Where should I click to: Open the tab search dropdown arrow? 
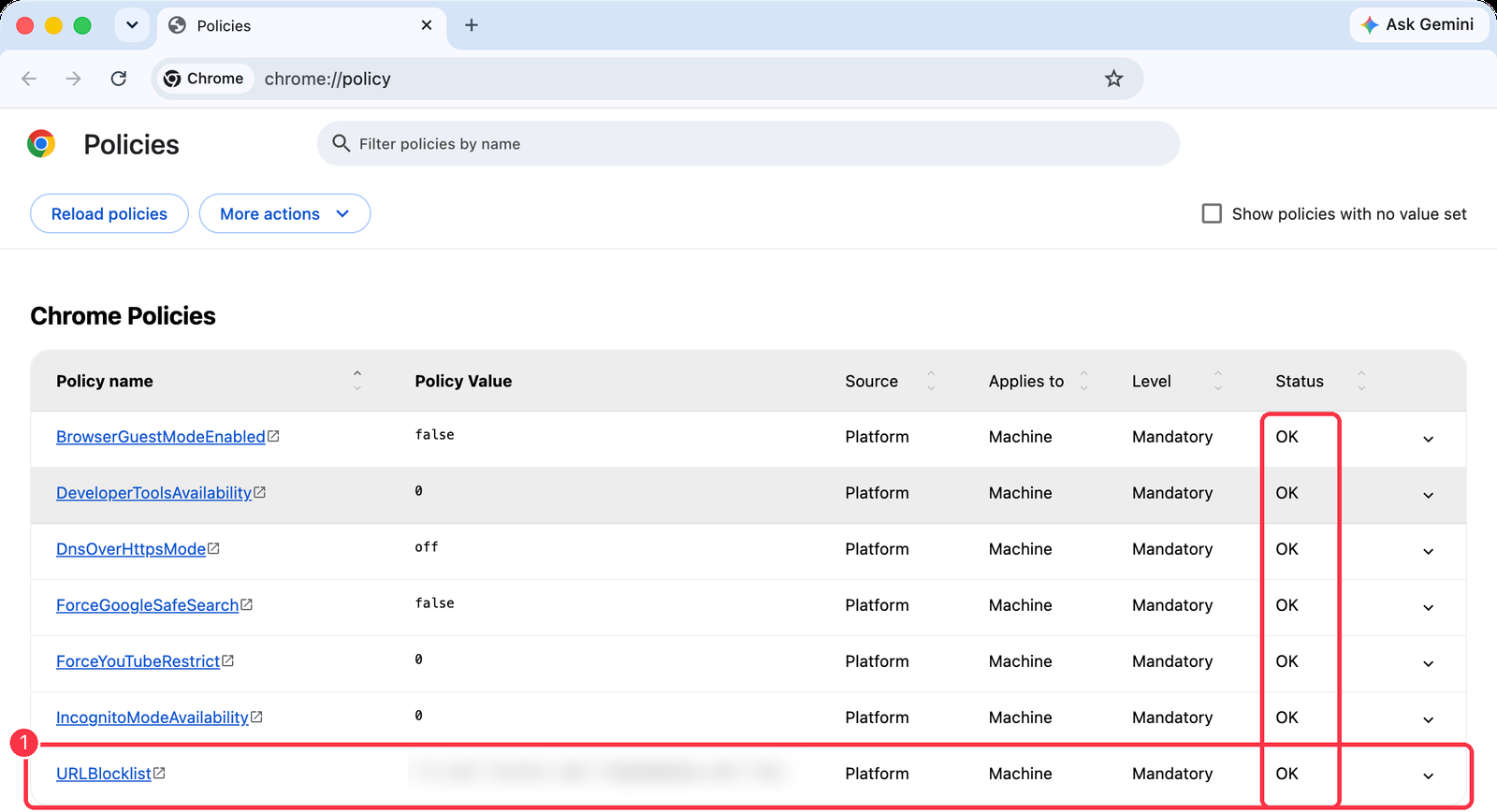pos(132,25)
